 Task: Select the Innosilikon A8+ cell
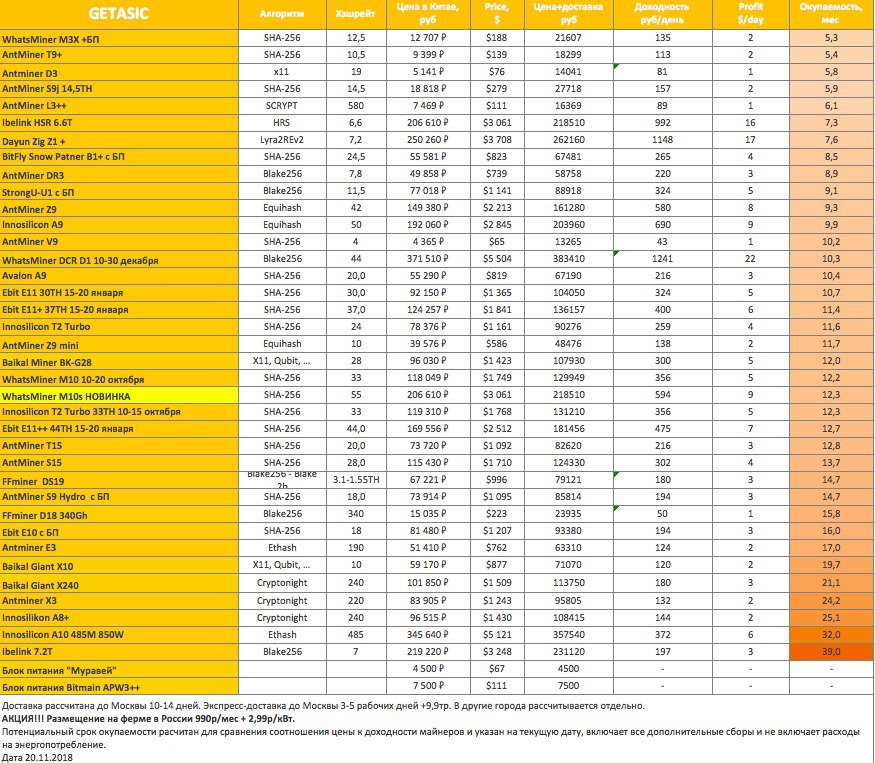[x=119, y=618]
